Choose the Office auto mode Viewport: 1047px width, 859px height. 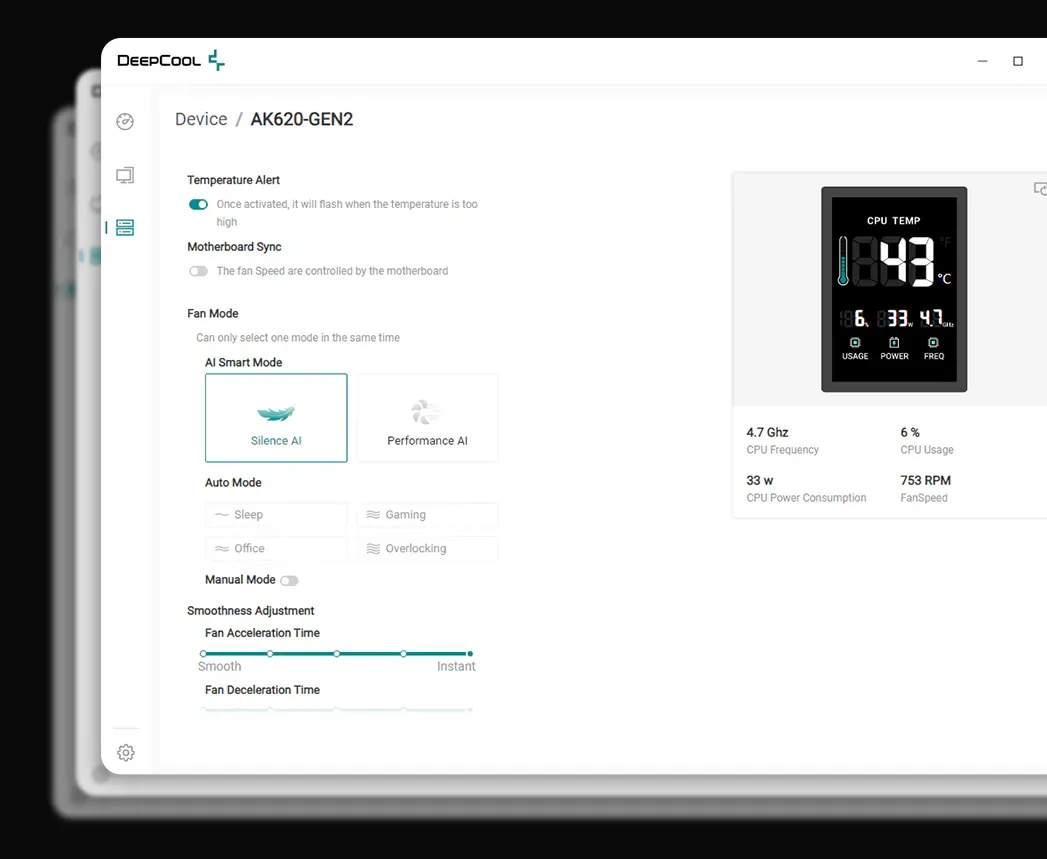coord(276,548)
